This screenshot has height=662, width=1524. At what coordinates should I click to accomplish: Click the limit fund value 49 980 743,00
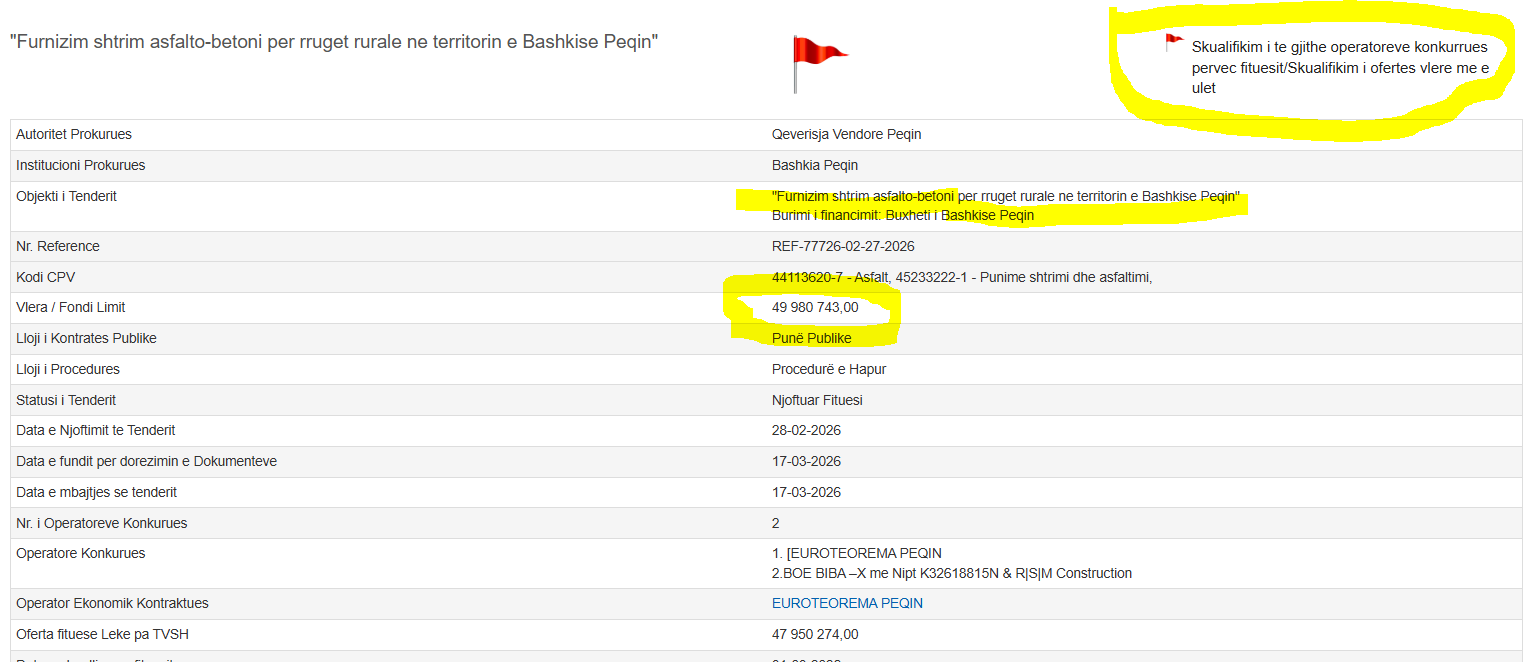pos(815,307)
